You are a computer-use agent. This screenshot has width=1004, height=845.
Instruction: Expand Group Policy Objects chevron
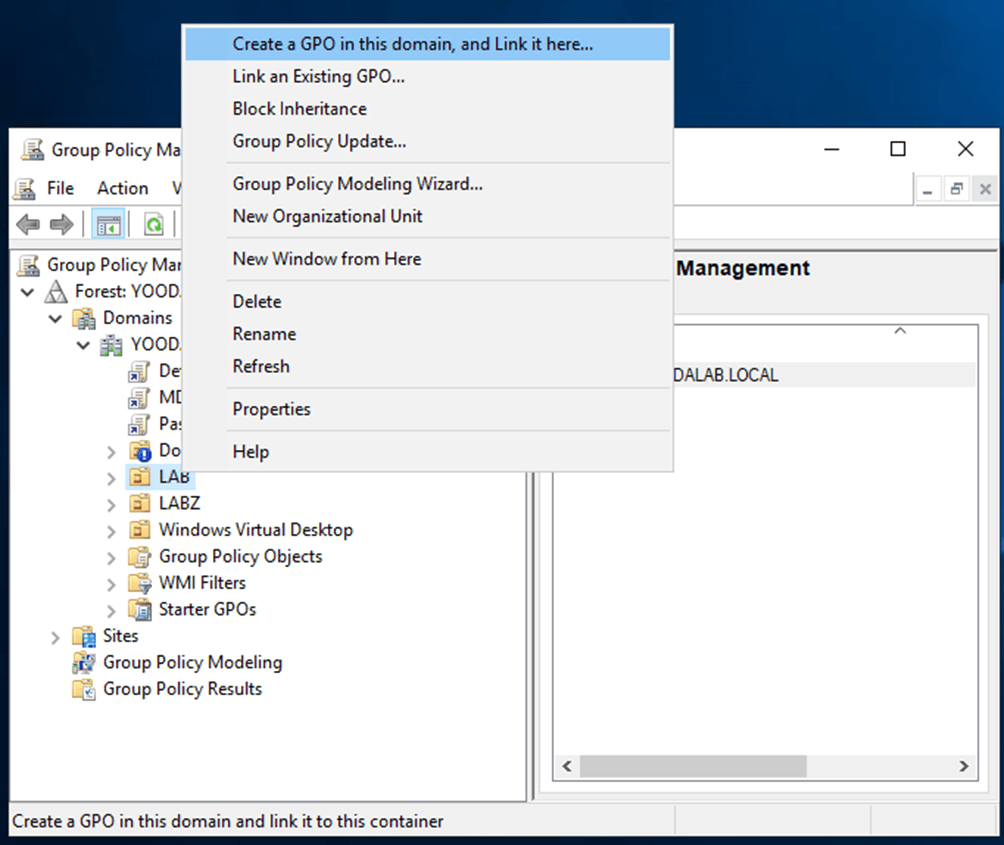coord(111,558)
